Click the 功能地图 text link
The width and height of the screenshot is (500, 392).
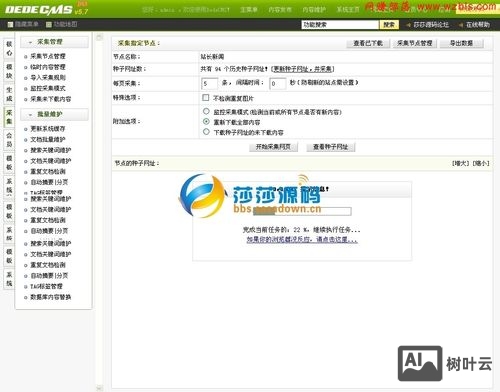(66, 24)
